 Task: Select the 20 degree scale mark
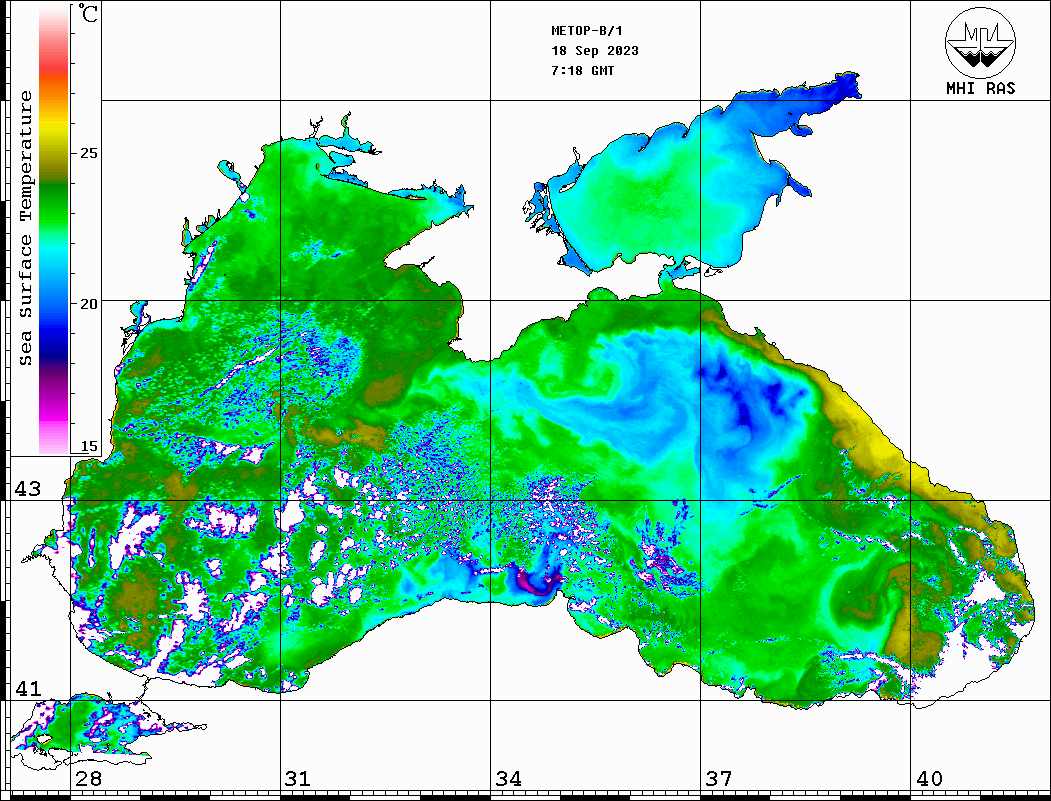coord(90,303)
